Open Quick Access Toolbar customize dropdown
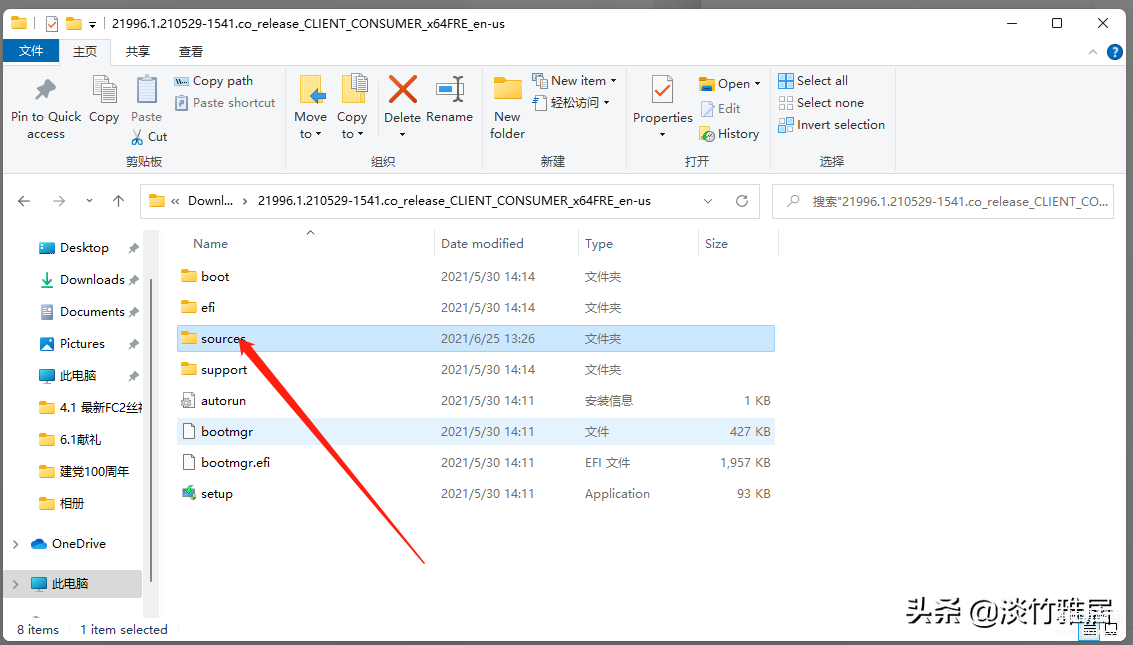The image size is (1133, 645). point(92,24)
